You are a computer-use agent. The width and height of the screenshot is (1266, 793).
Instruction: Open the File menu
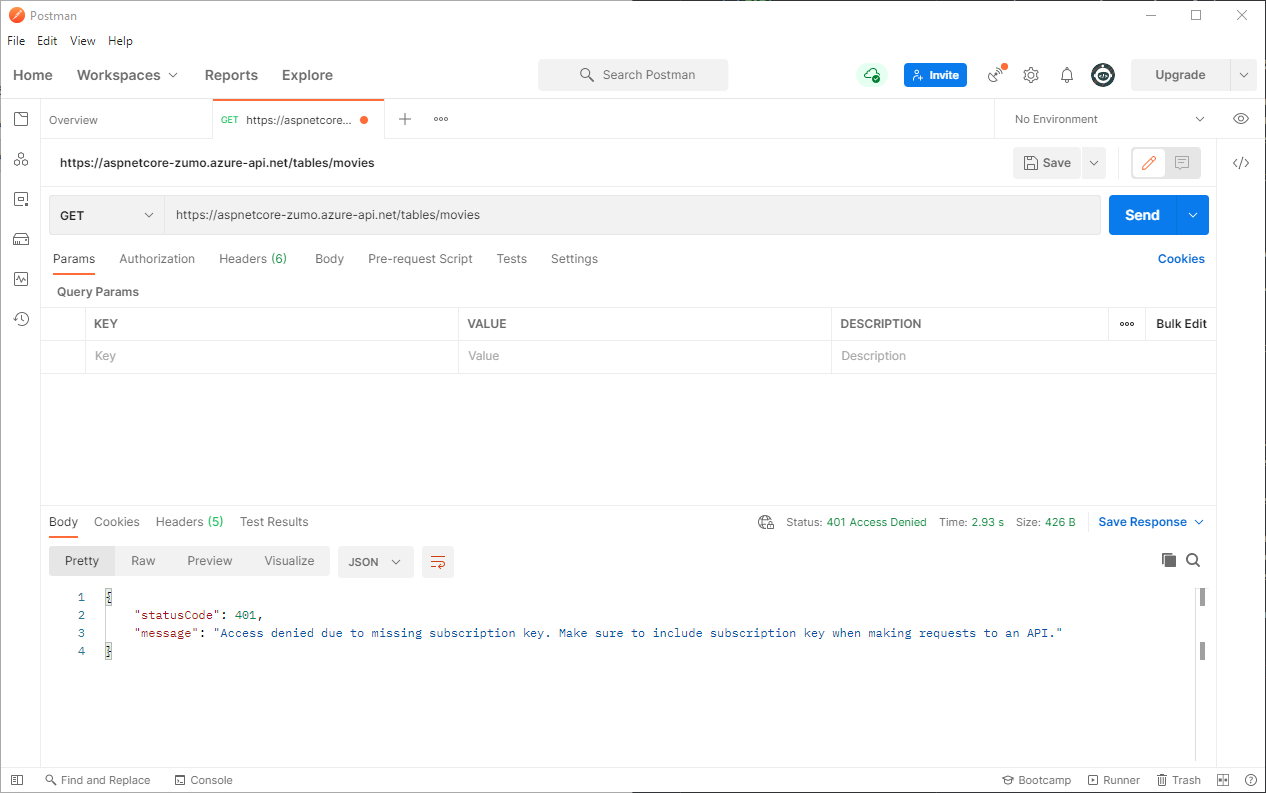click(x=16, y=41)
